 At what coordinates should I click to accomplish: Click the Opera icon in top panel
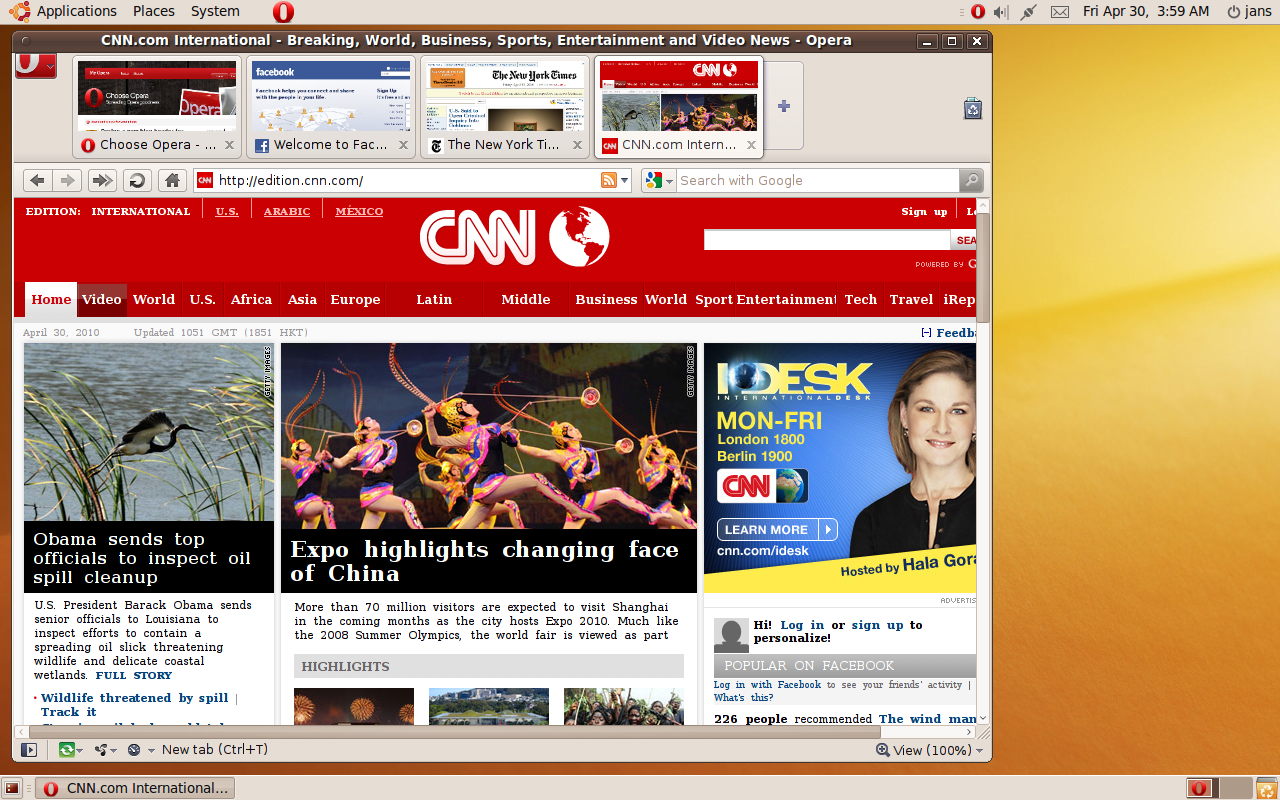283,12
